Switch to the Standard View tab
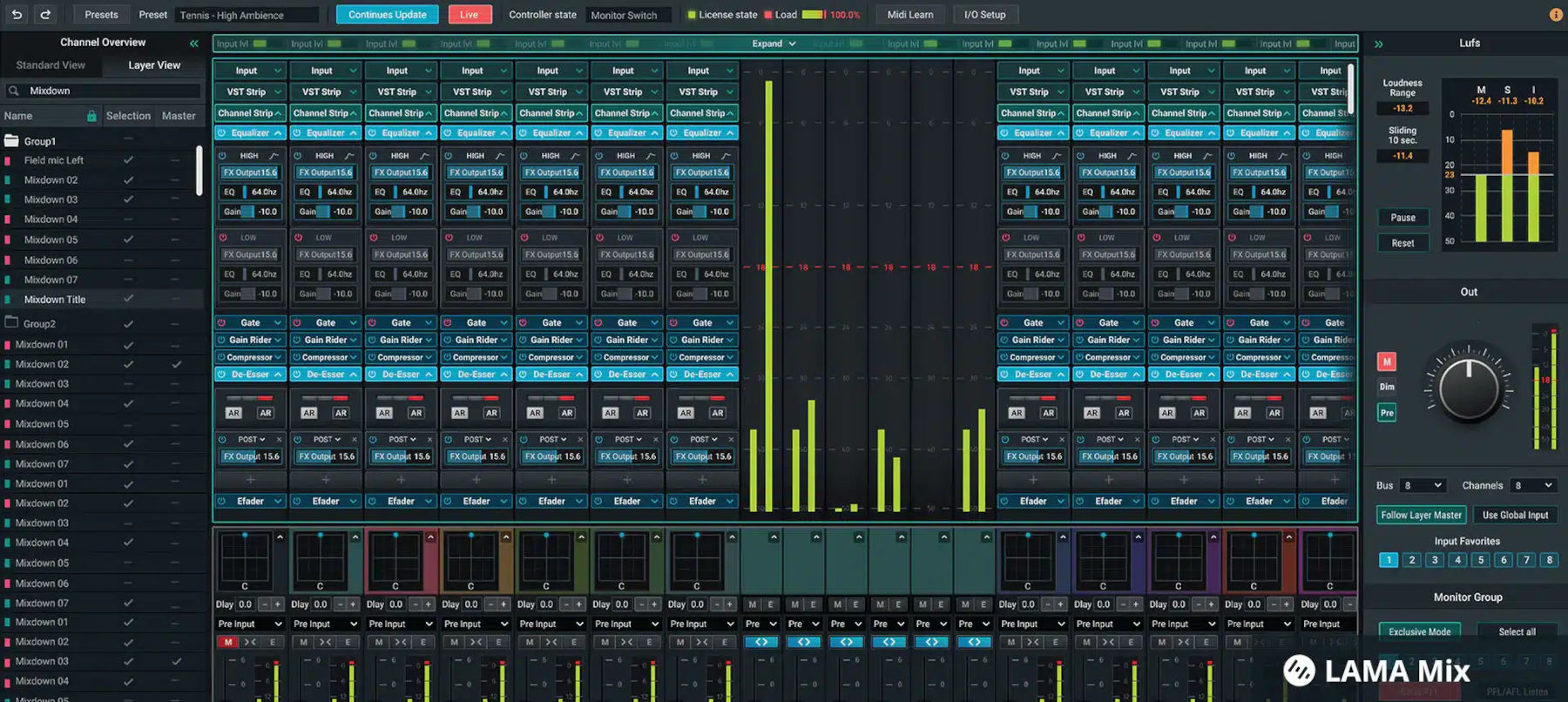This screenshot has width=1568, height=702. (51, 65)
